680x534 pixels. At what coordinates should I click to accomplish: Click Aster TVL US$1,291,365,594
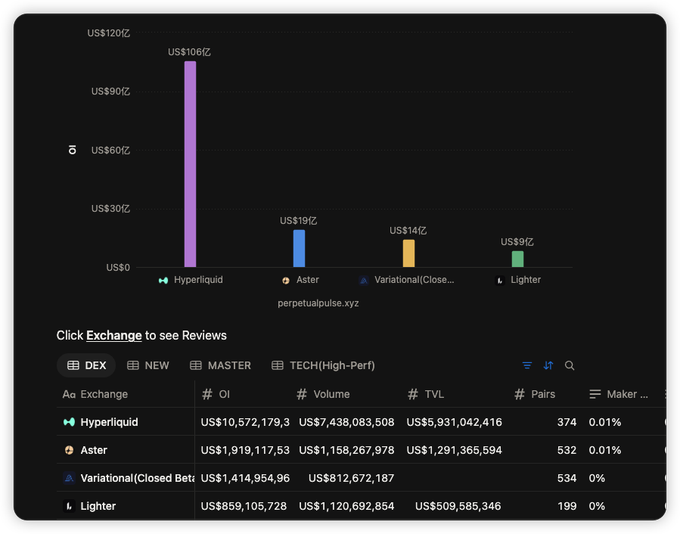[x=454, y=450]
